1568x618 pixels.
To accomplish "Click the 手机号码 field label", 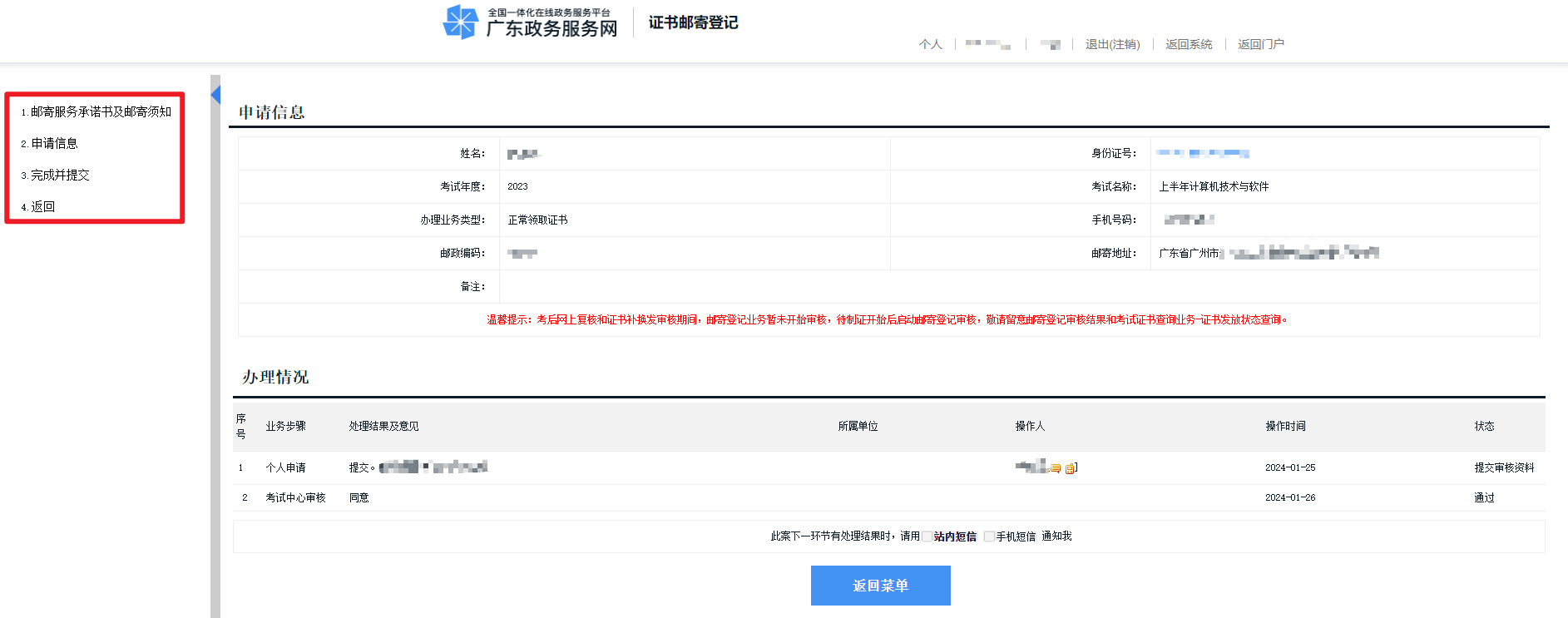I will [1114, 220].
